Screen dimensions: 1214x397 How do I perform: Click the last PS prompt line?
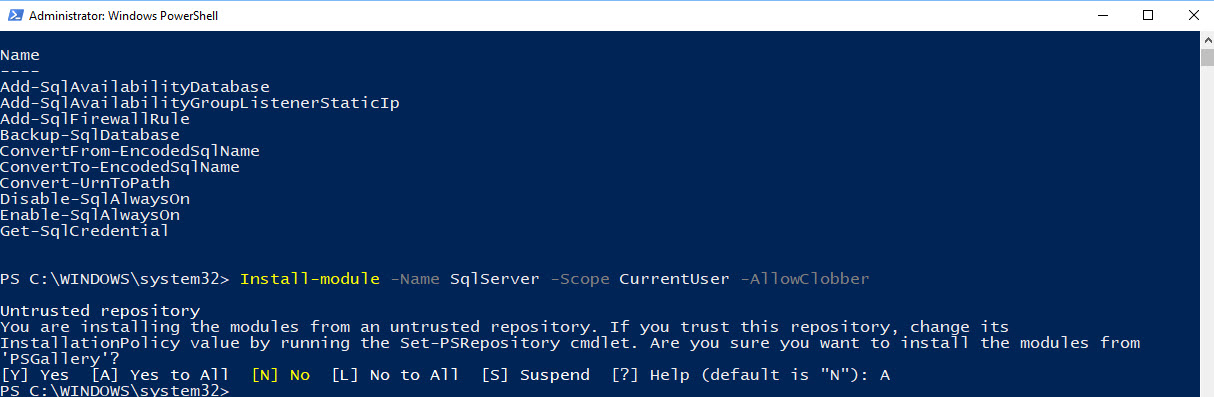pos(115,391)
